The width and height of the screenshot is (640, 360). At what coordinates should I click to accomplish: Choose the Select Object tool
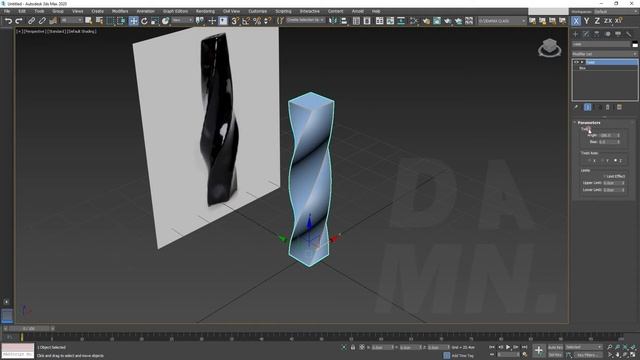[89, 21]
